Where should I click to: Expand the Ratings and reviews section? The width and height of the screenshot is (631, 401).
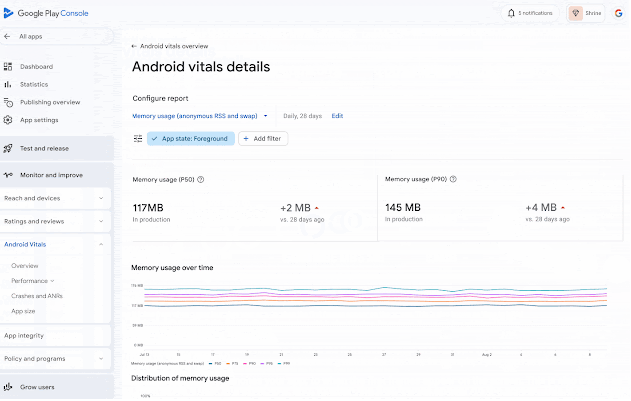(x=55, y=221)
